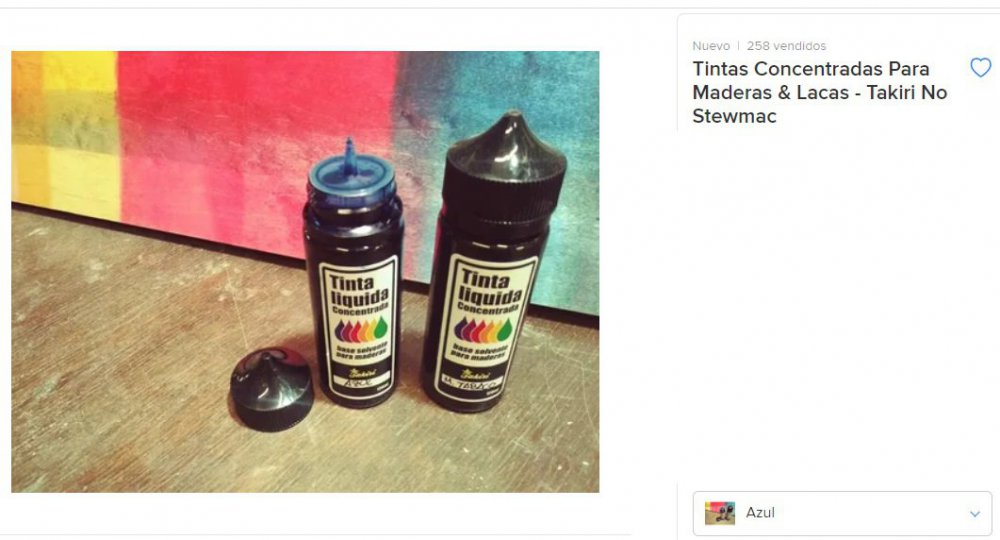Click the Tintas Concentradas product title
The width and height of the screenshot is (1000, 540).
pos(820,92)
